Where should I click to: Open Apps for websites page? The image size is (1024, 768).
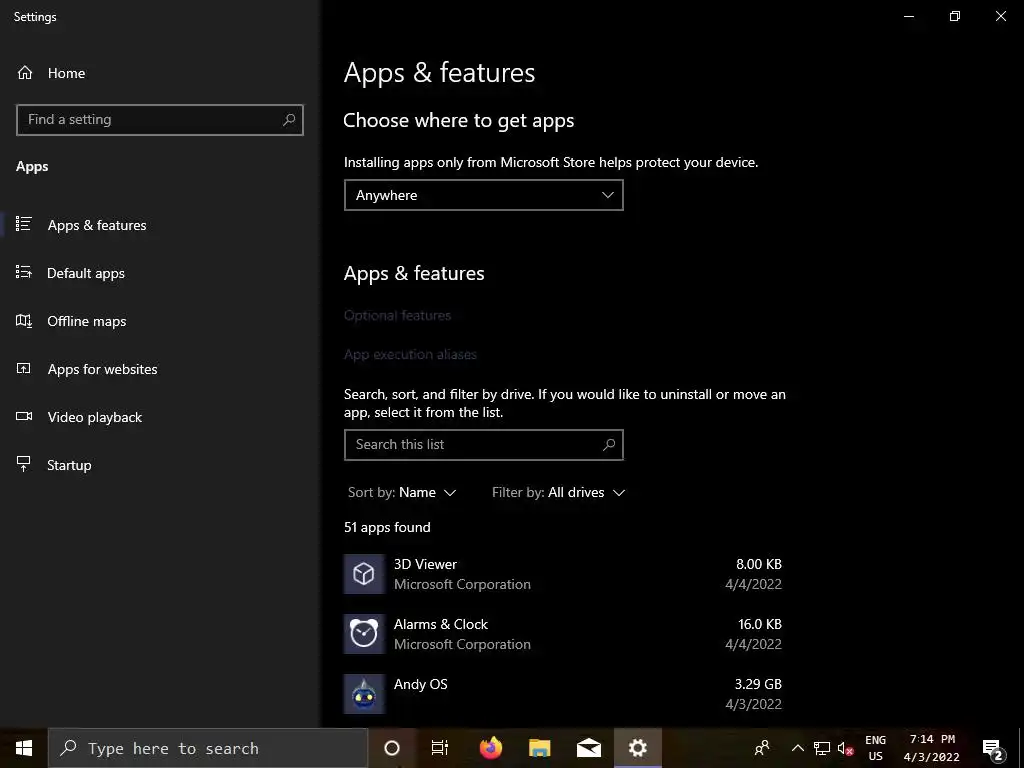point(87,369)
